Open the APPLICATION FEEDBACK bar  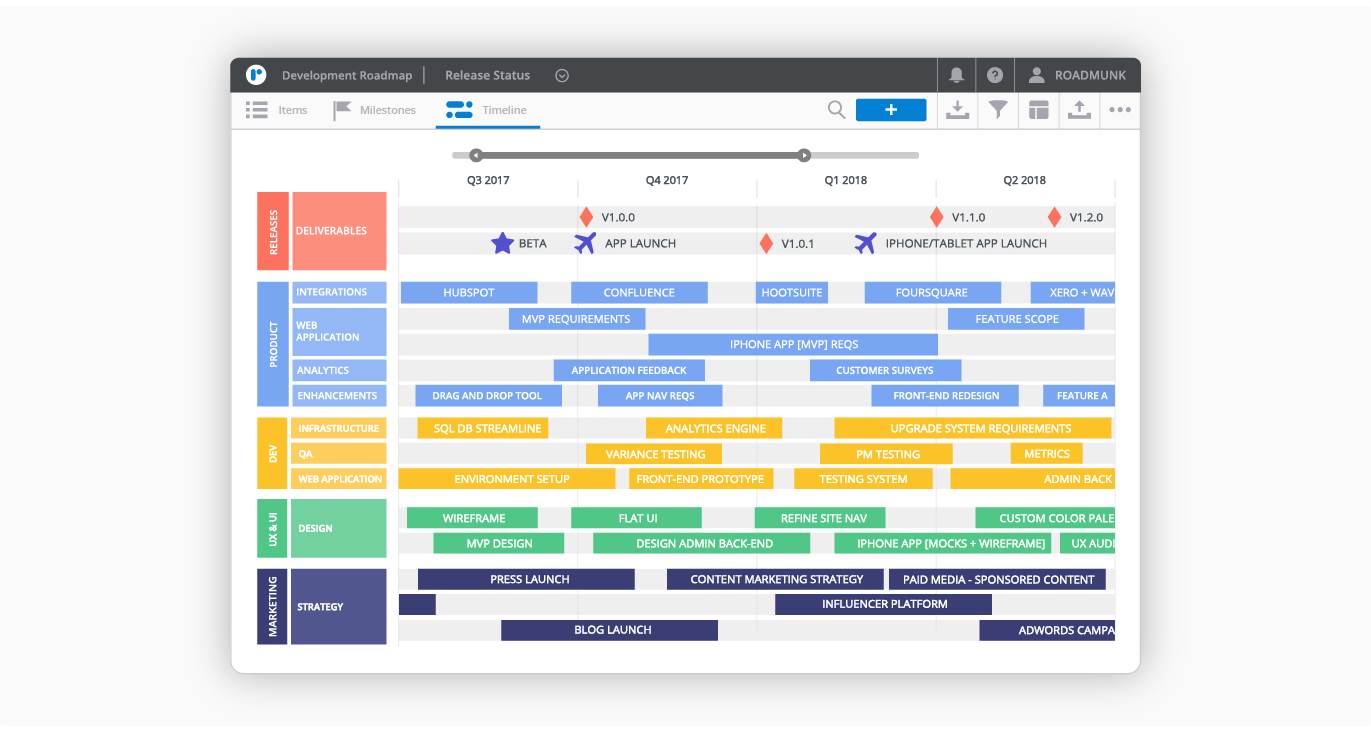point(629,370)
